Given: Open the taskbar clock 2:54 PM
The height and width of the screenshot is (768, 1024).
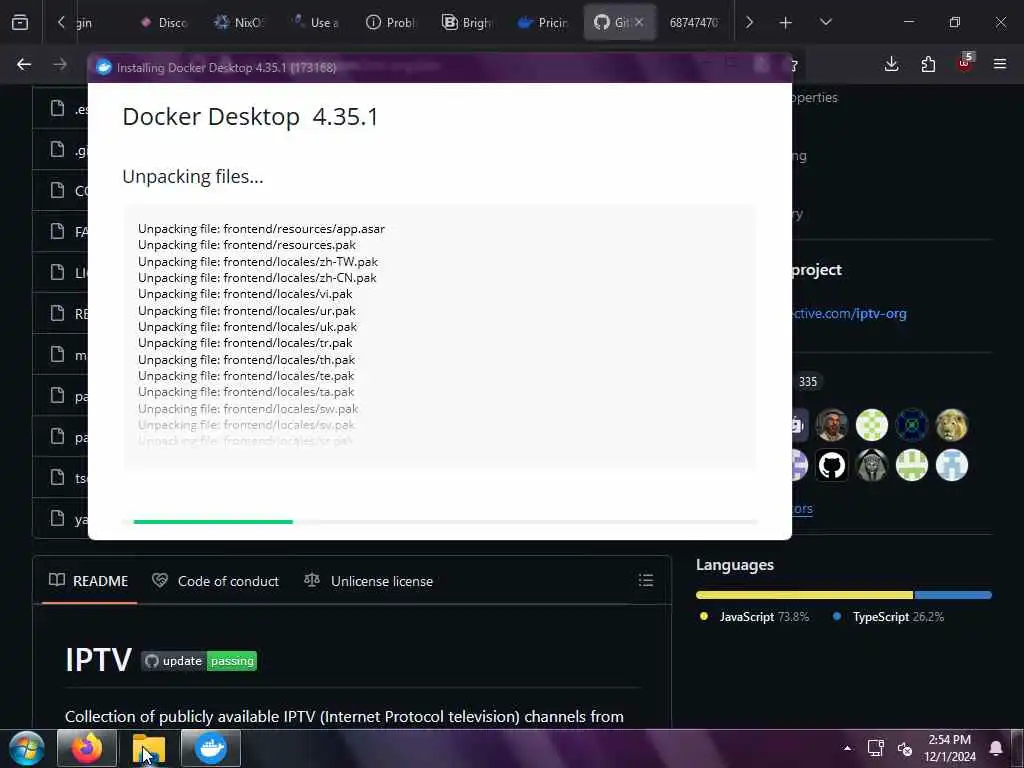Looking at the screenshot, I should click(x=950, y=748).
